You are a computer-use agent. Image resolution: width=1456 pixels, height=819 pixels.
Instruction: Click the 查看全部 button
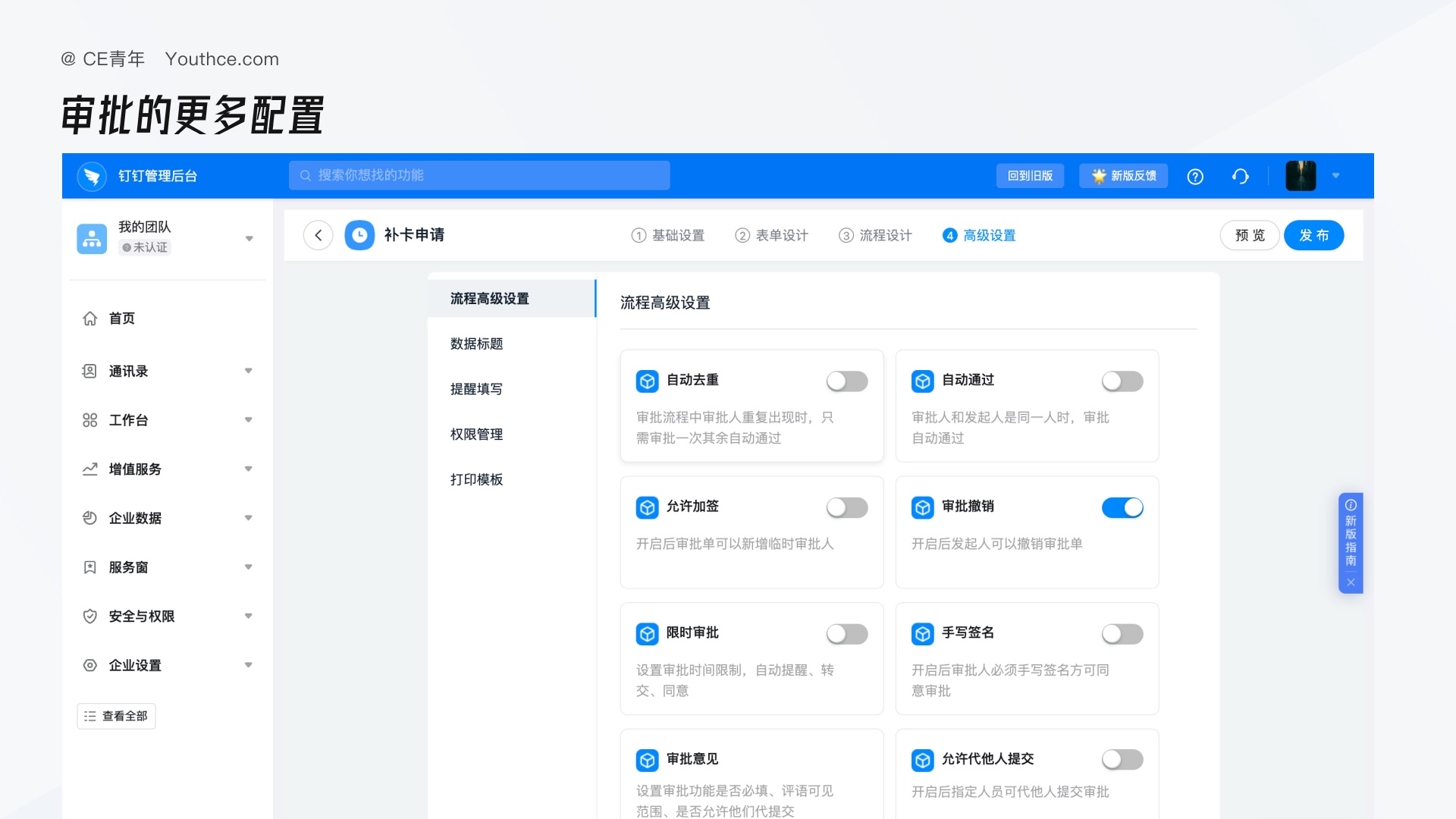tap(116, 717)
